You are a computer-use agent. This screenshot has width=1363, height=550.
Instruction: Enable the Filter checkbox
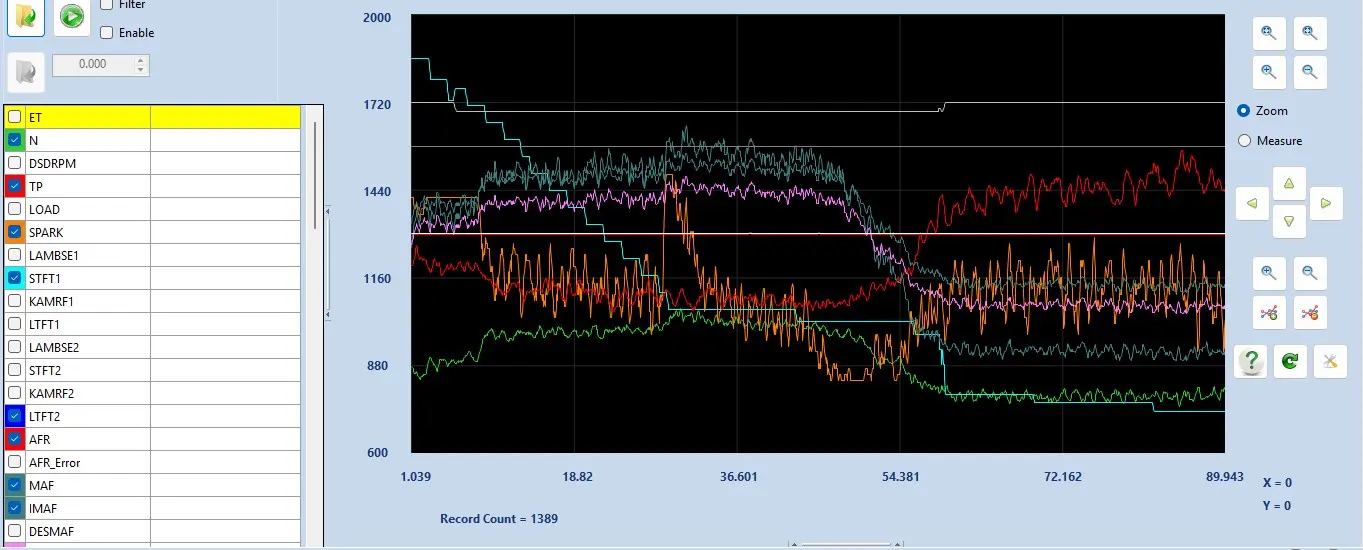point(107,5)
